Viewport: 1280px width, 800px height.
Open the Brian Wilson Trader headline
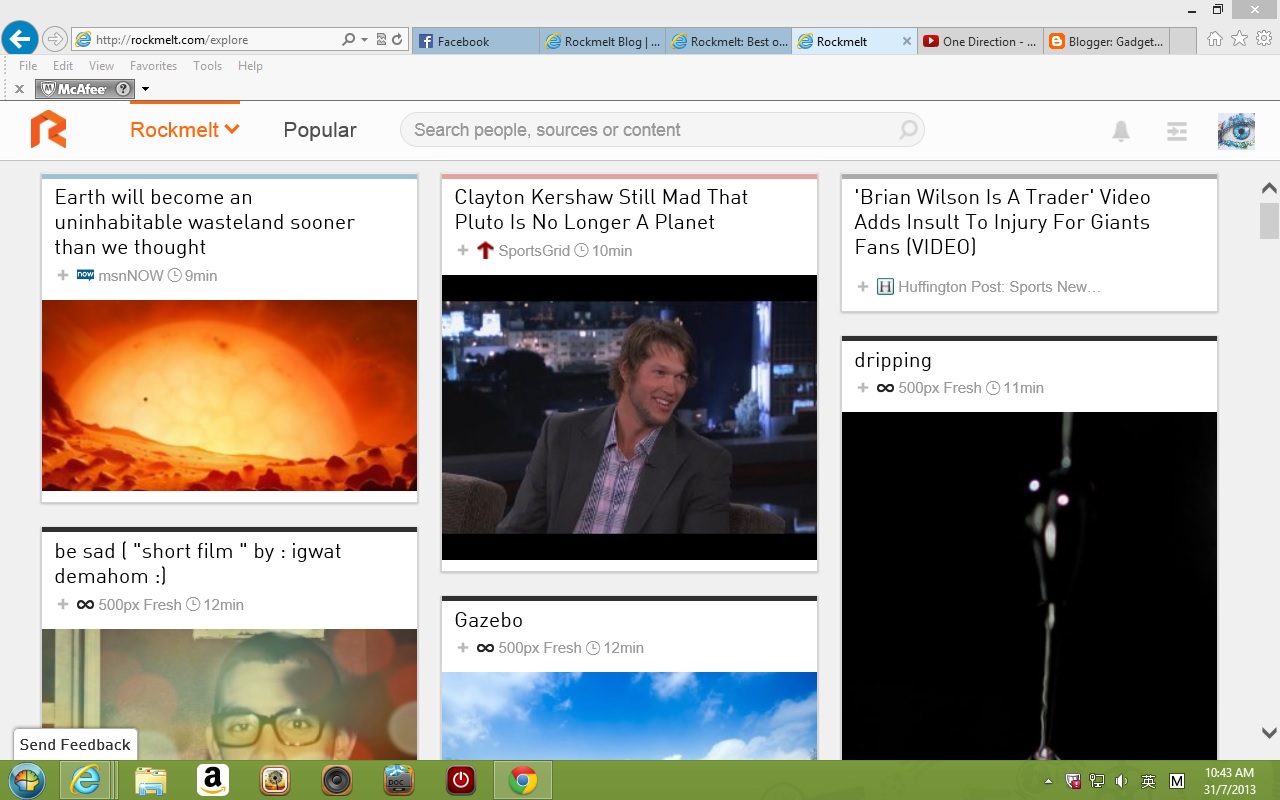[x=1003, y=222]
